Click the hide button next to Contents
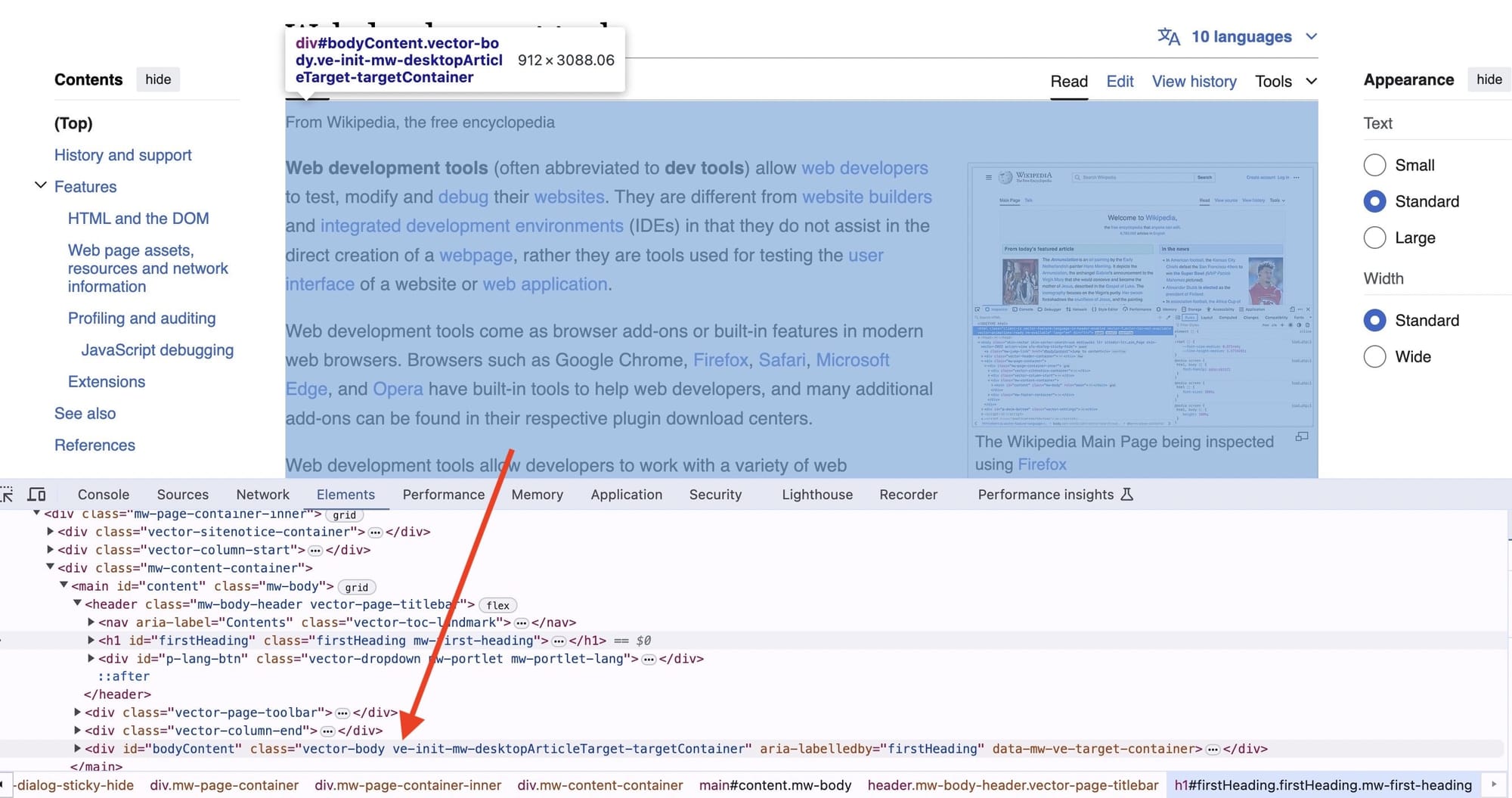The height and width of the screenshot is (798, 1512). (x=157, y=79)
